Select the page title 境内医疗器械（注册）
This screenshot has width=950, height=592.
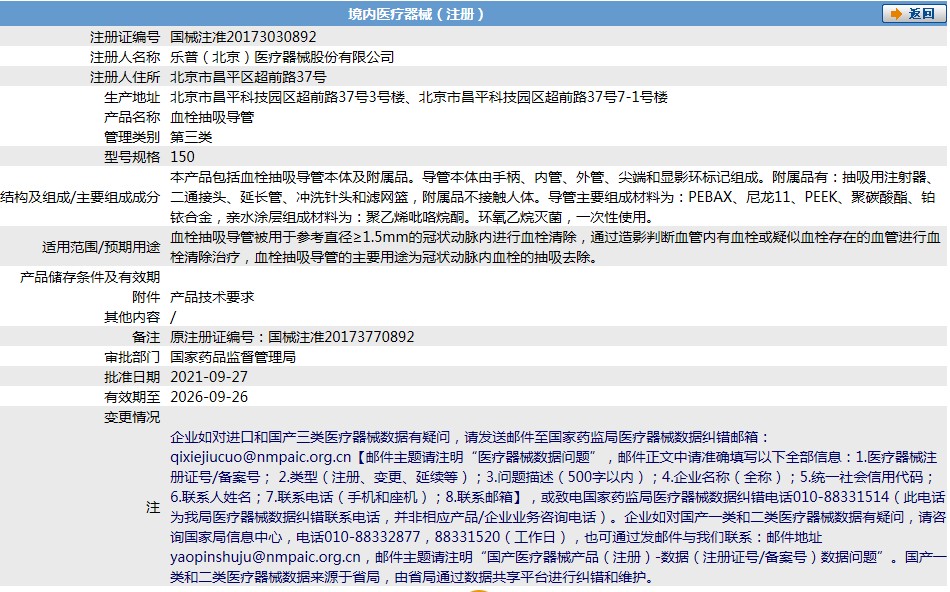[416, 14]
